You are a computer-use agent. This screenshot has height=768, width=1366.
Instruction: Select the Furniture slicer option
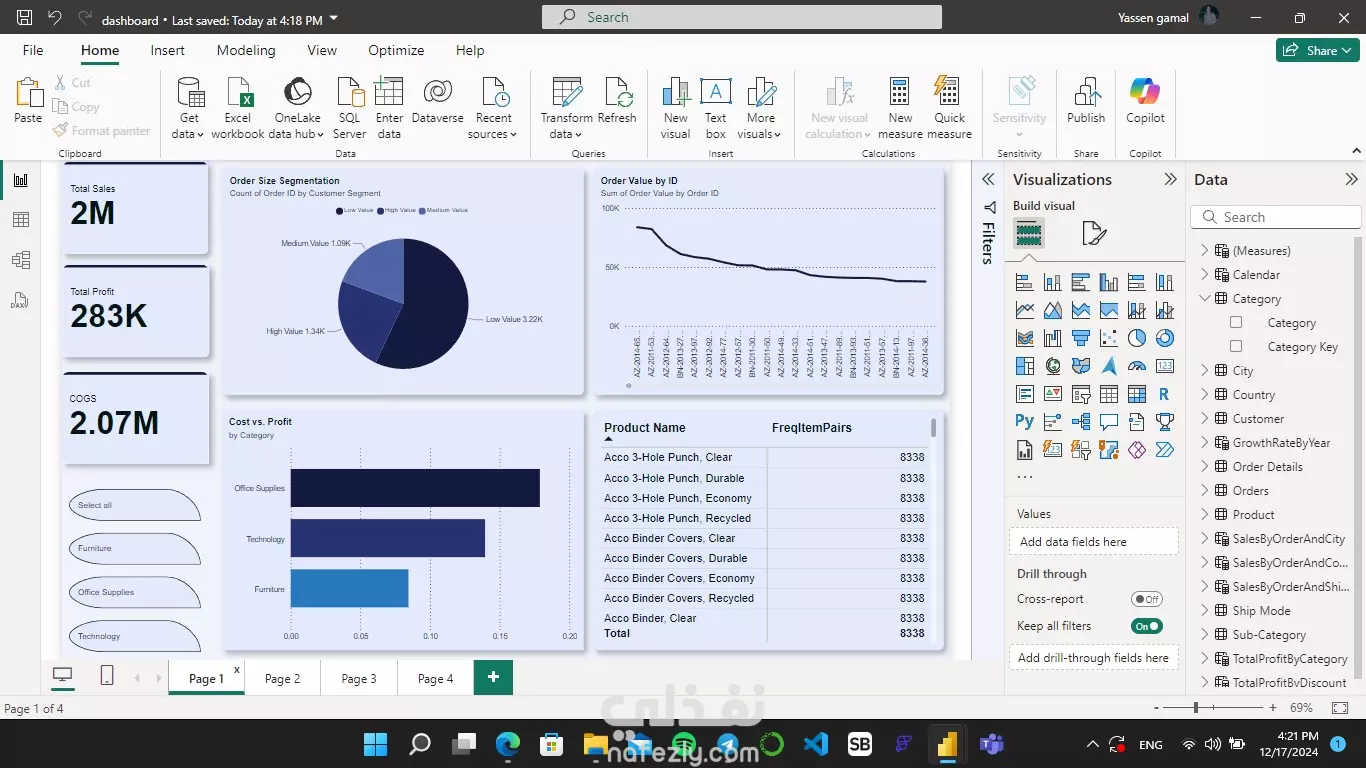pos(134,548)
